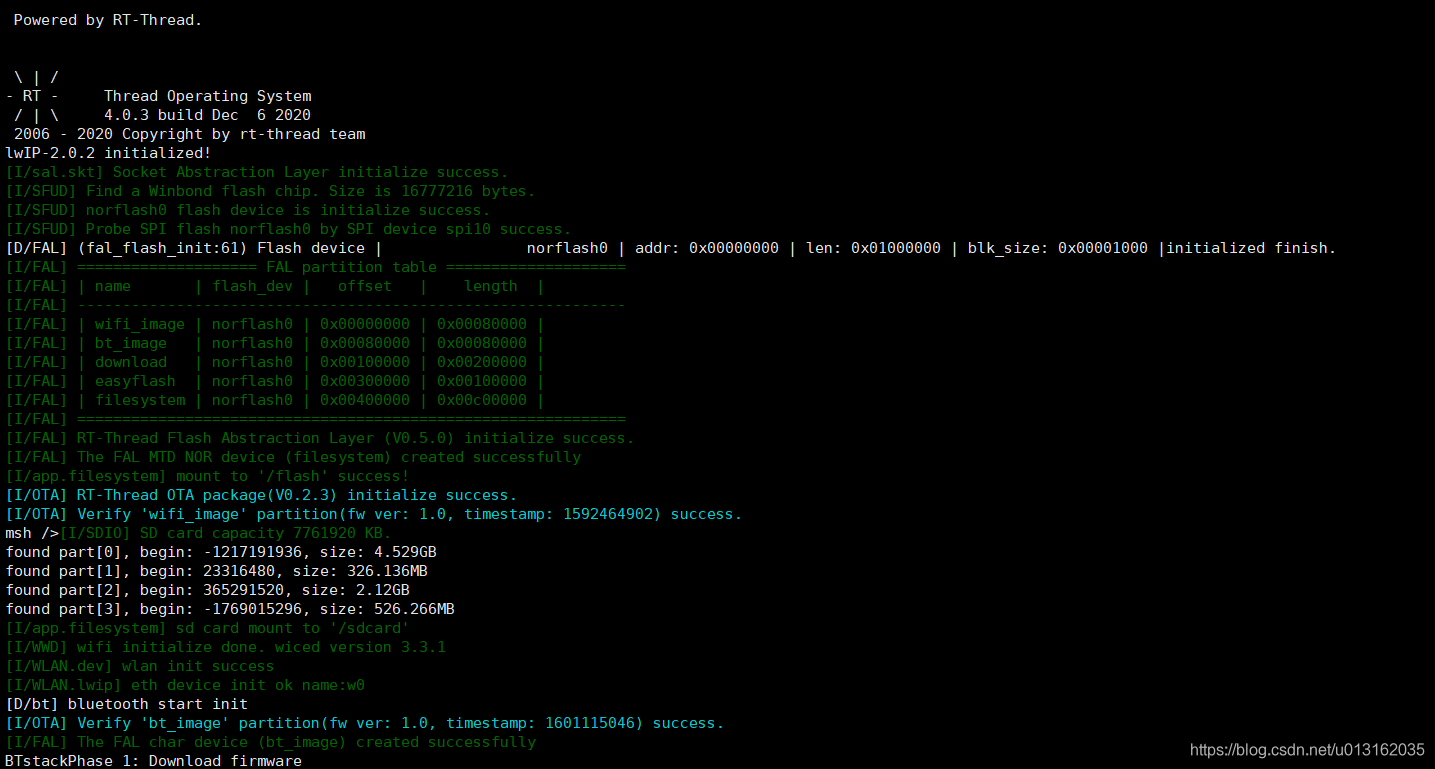Select the 'Thread Operating System' banner text

pos(207,96)
